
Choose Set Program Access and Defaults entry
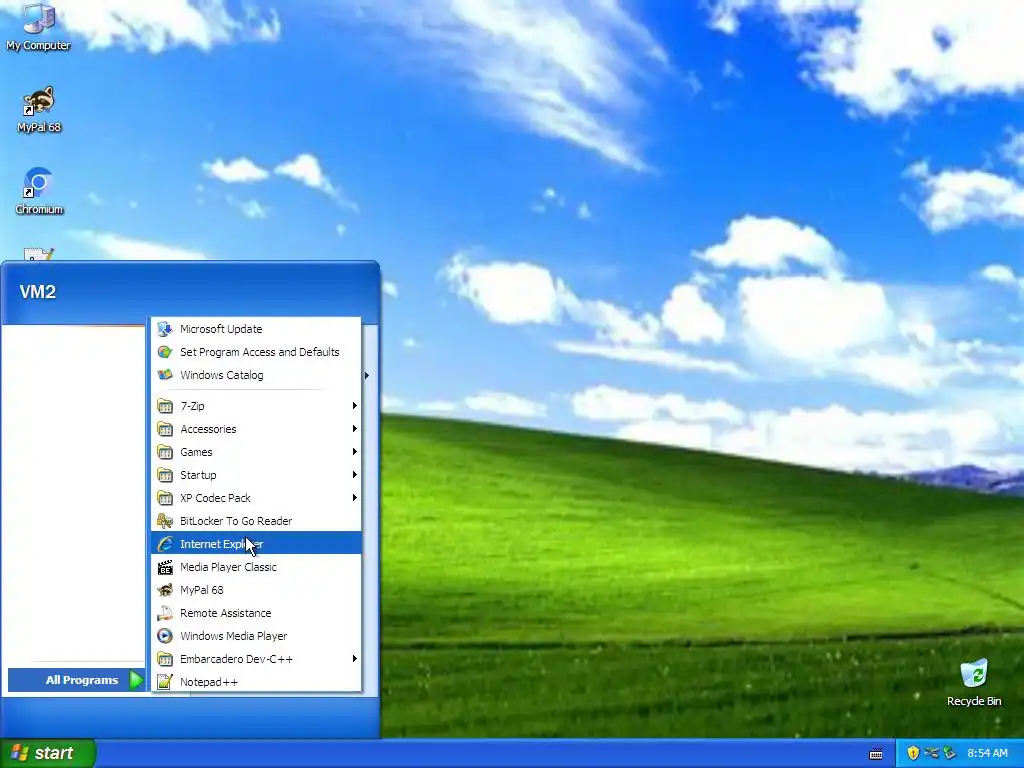tap(256, 352)
